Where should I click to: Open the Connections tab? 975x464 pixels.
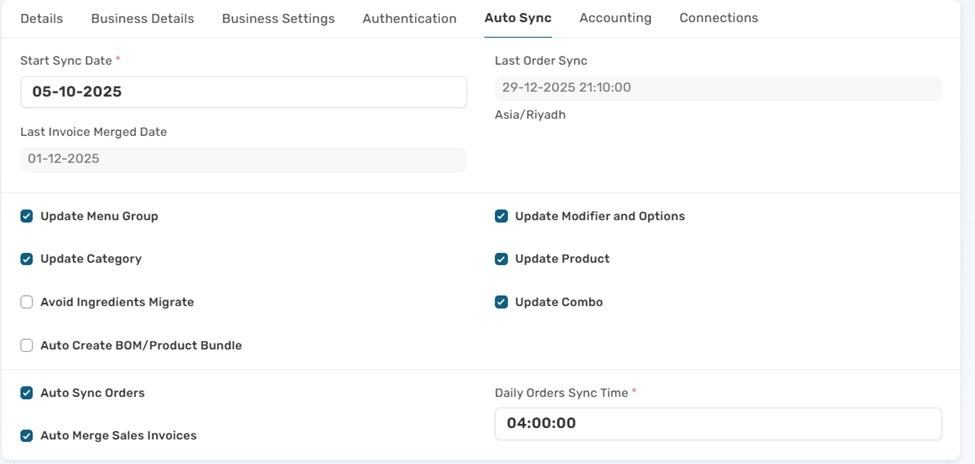point(718,18)
